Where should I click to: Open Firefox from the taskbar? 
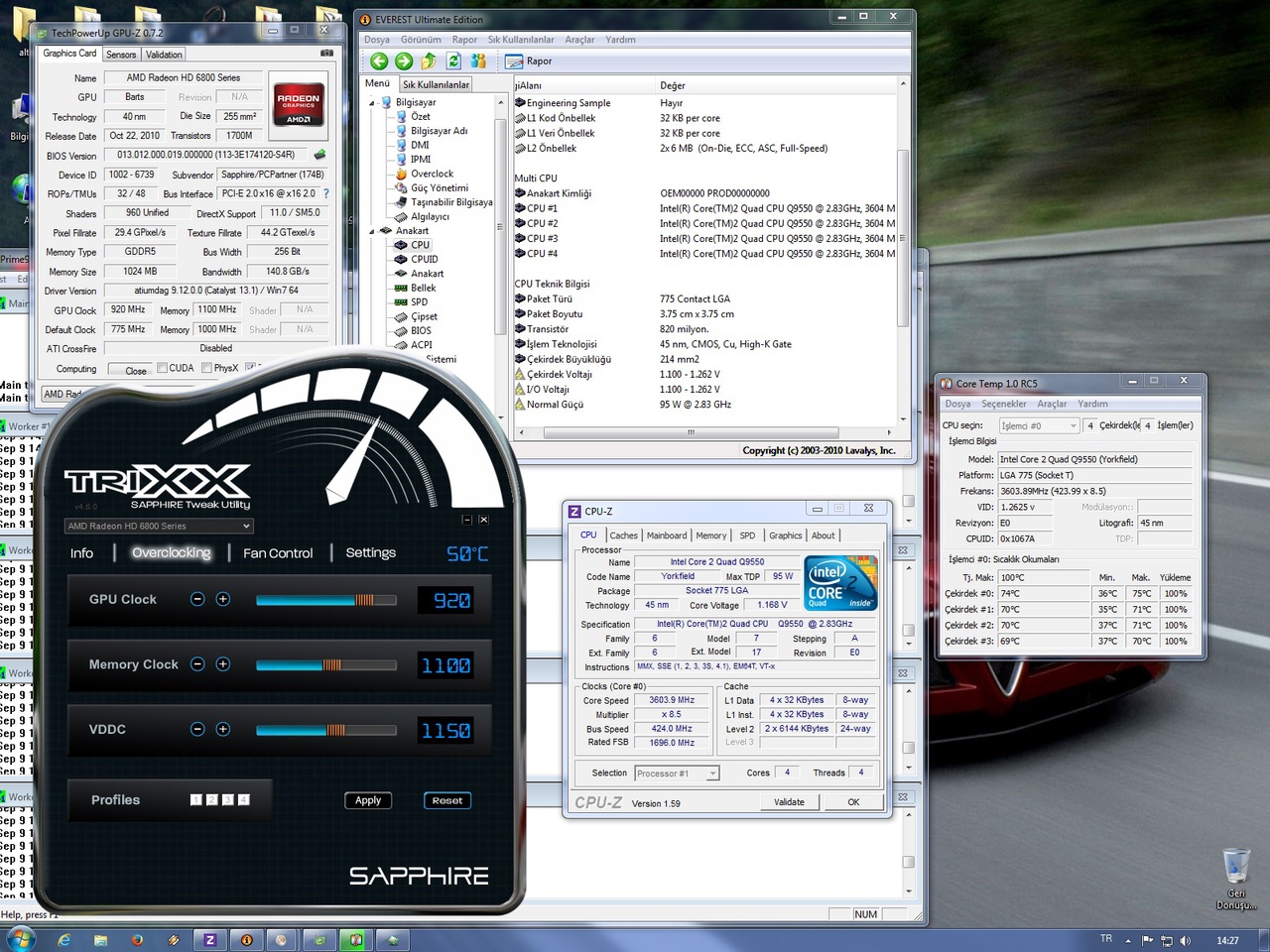(137, 939)
